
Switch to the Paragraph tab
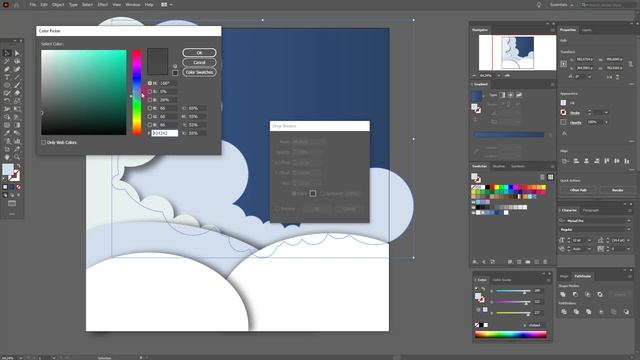click(591, 211)
